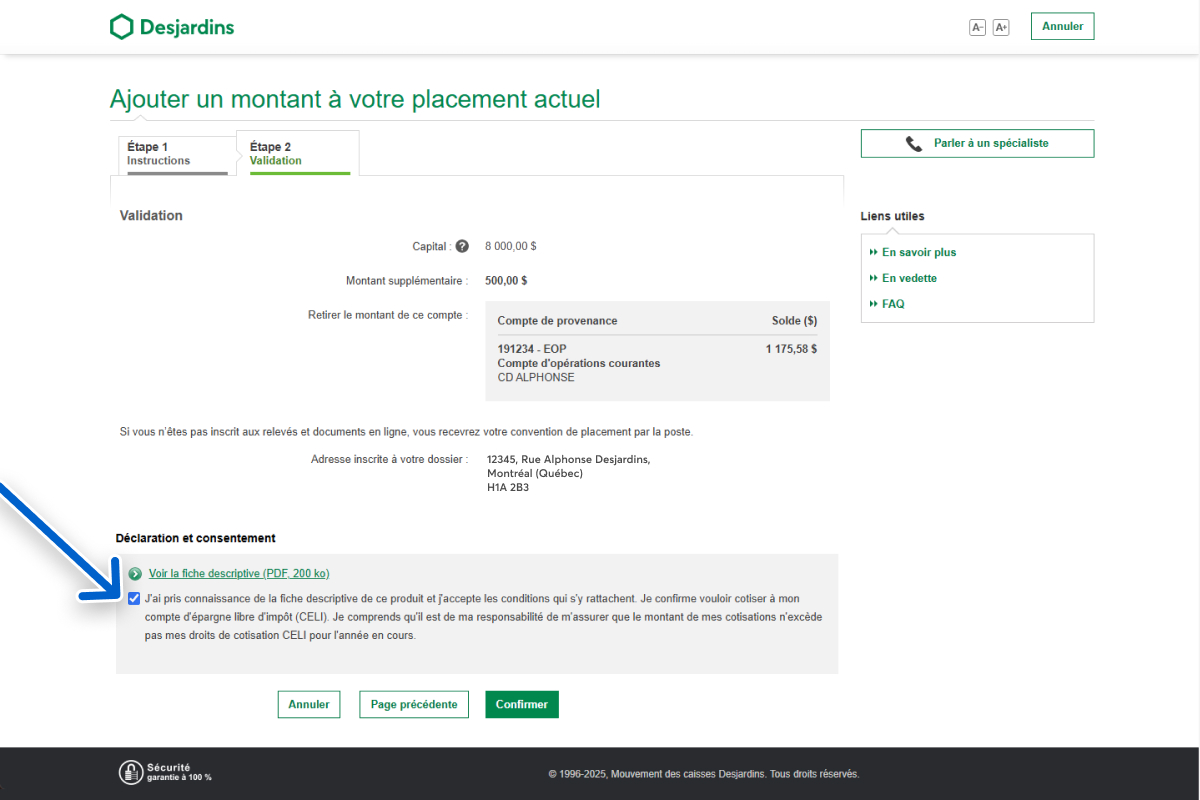The image size is (1200, 800).
Task: Go back with the Page précédente button
Action: coord(414,704)
